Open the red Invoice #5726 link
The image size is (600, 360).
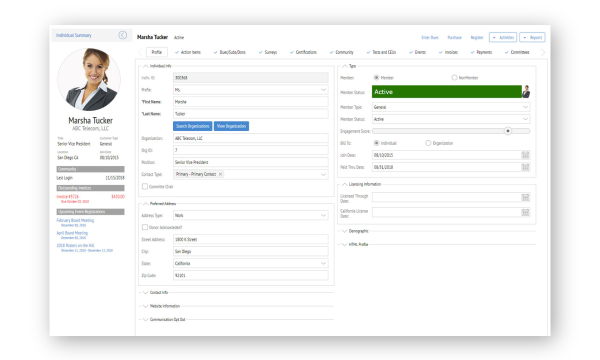(x=67, y=197)
